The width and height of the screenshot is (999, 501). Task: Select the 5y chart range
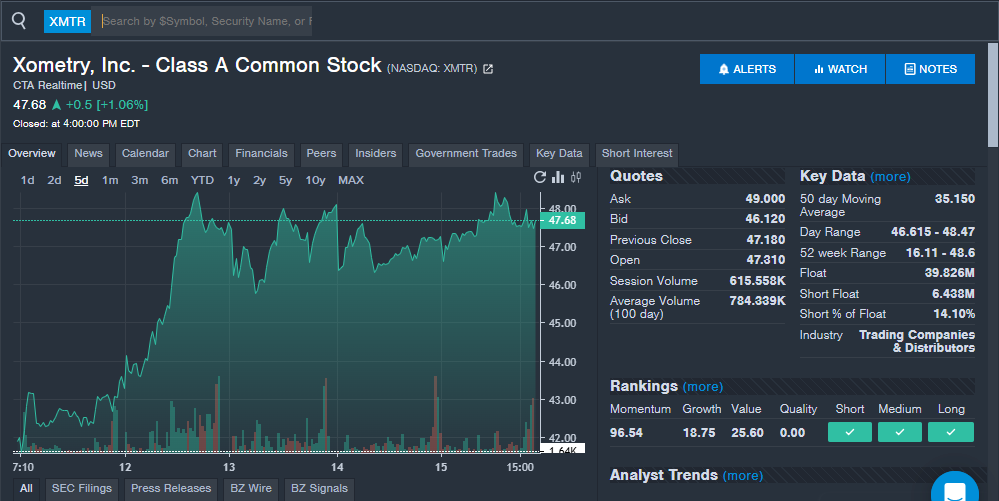coord(285,180)
